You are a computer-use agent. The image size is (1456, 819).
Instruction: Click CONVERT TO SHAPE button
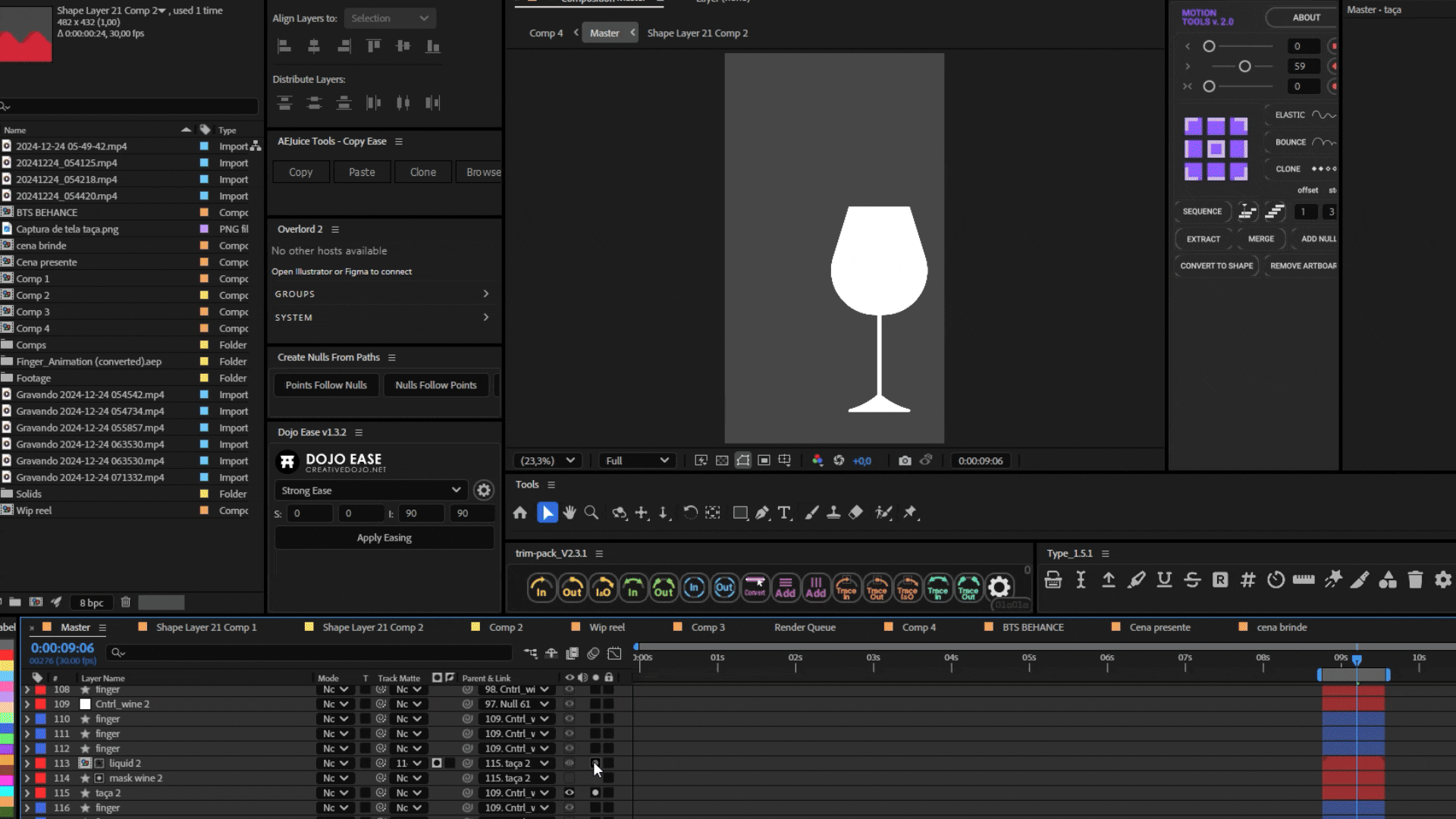pyautogui.click(x=1216, y=265)
